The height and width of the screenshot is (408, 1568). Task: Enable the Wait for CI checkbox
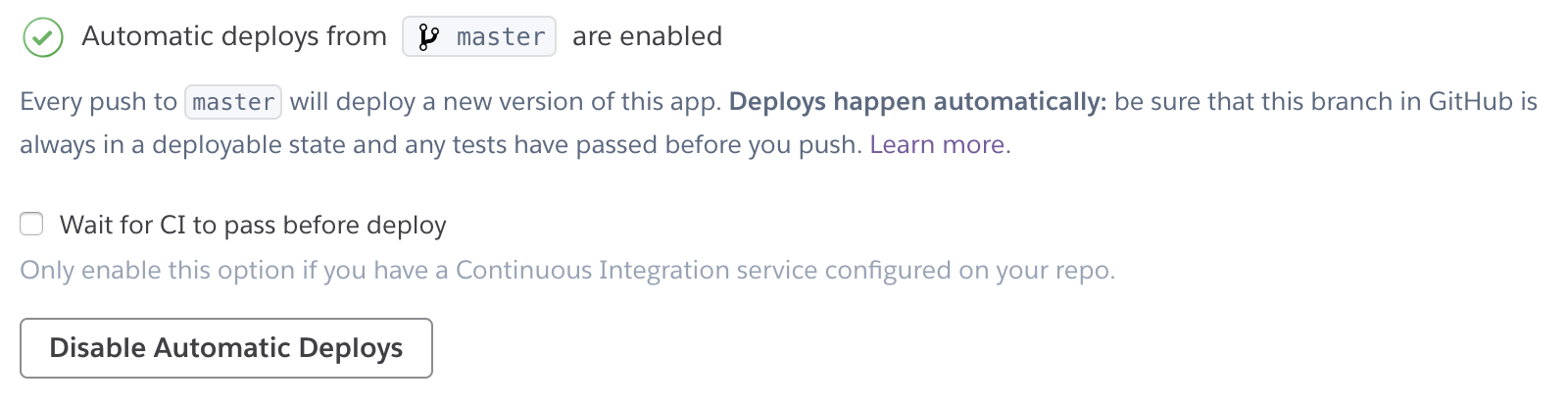tap(32, 225)
